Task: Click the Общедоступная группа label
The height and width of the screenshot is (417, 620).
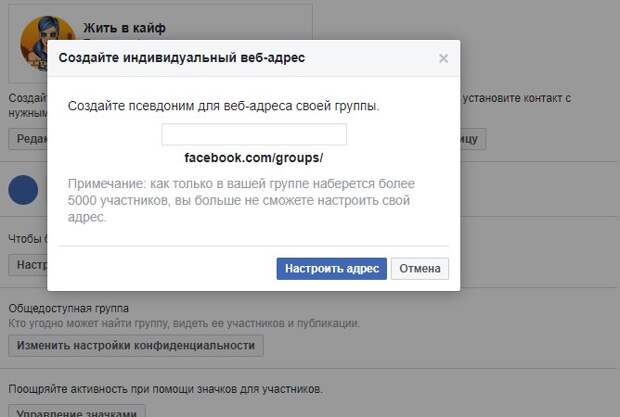Action: point(69,308)
